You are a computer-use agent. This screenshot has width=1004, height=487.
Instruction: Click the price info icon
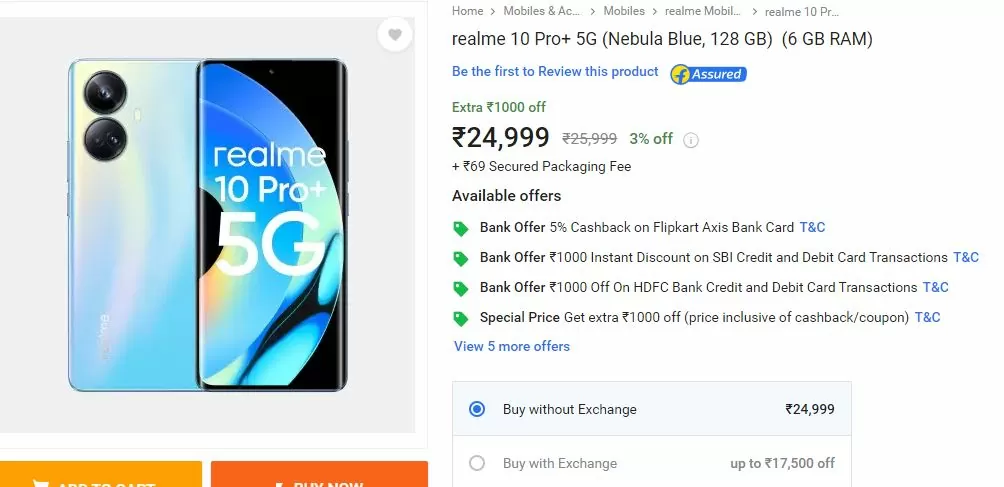[690, 140]
